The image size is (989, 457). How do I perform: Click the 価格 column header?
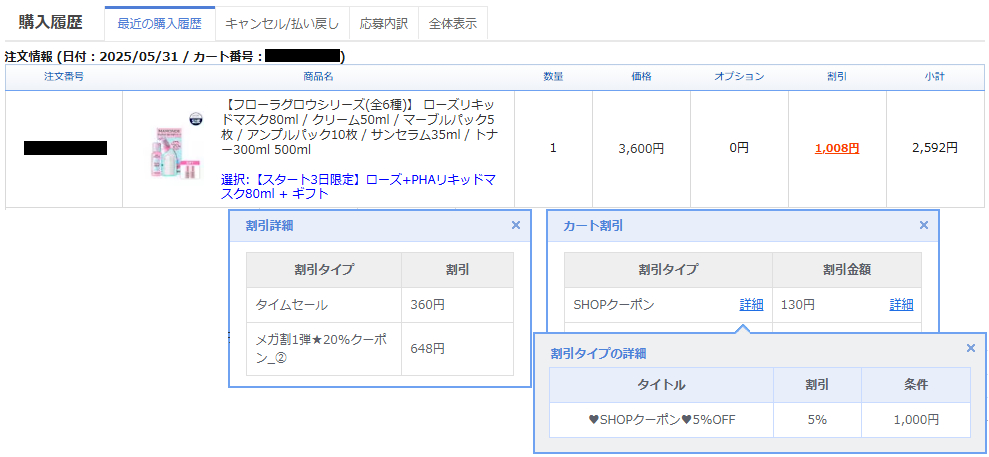(x=641, y=77)
